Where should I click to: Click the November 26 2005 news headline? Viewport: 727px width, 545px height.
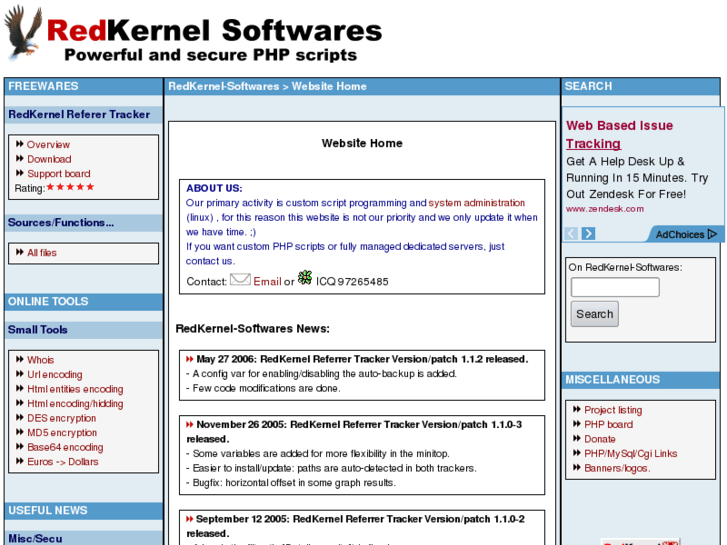pos(354,431)
